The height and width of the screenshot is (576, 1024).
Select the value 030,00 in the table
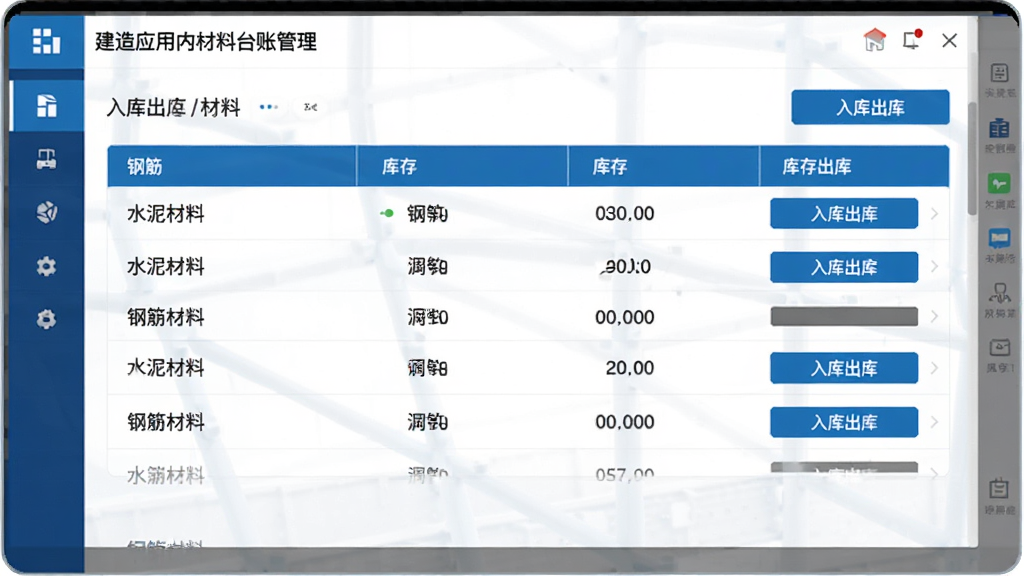624,214
